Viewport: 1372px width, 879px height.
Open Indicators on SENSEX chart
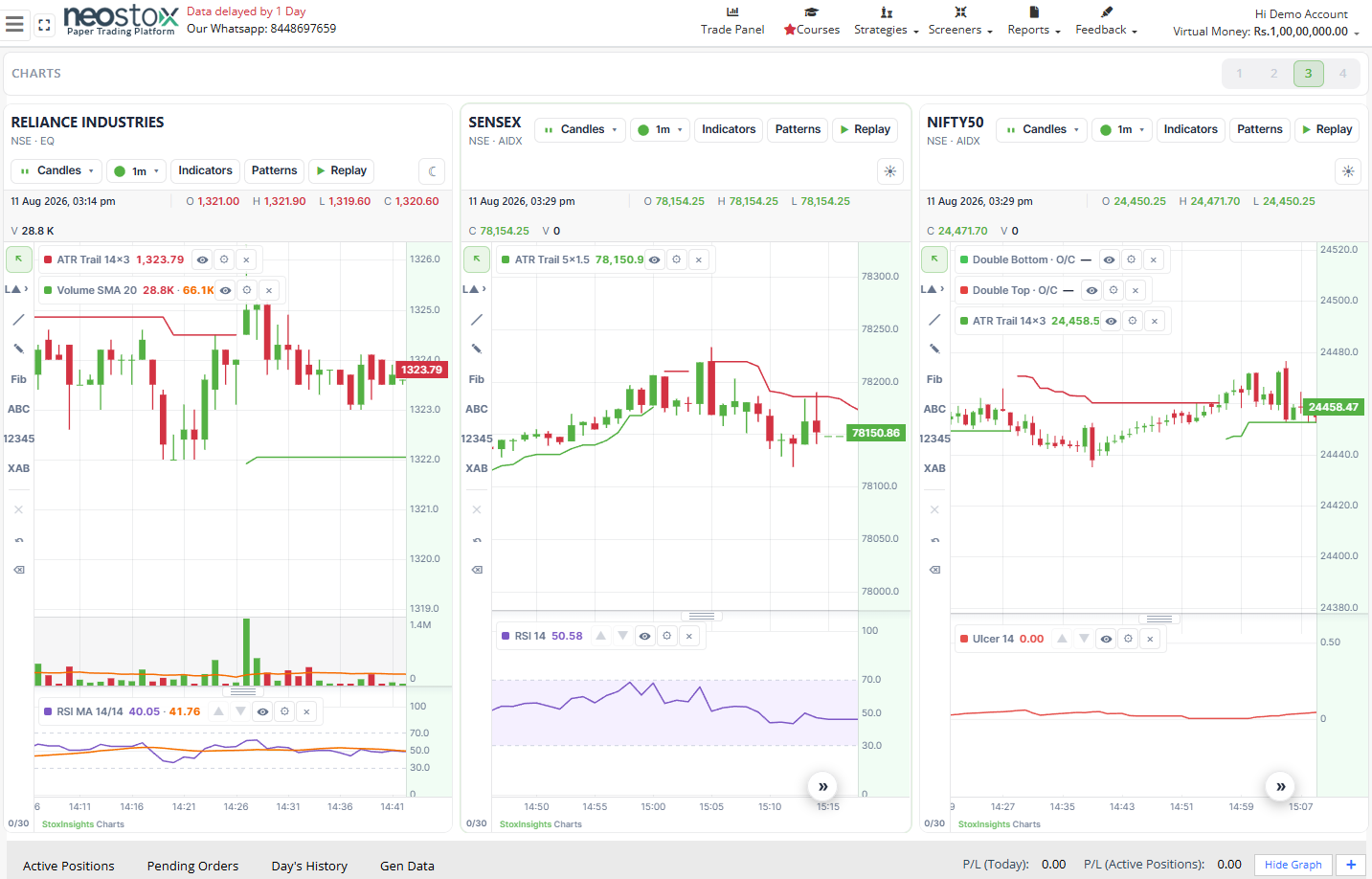coord(729,129)
